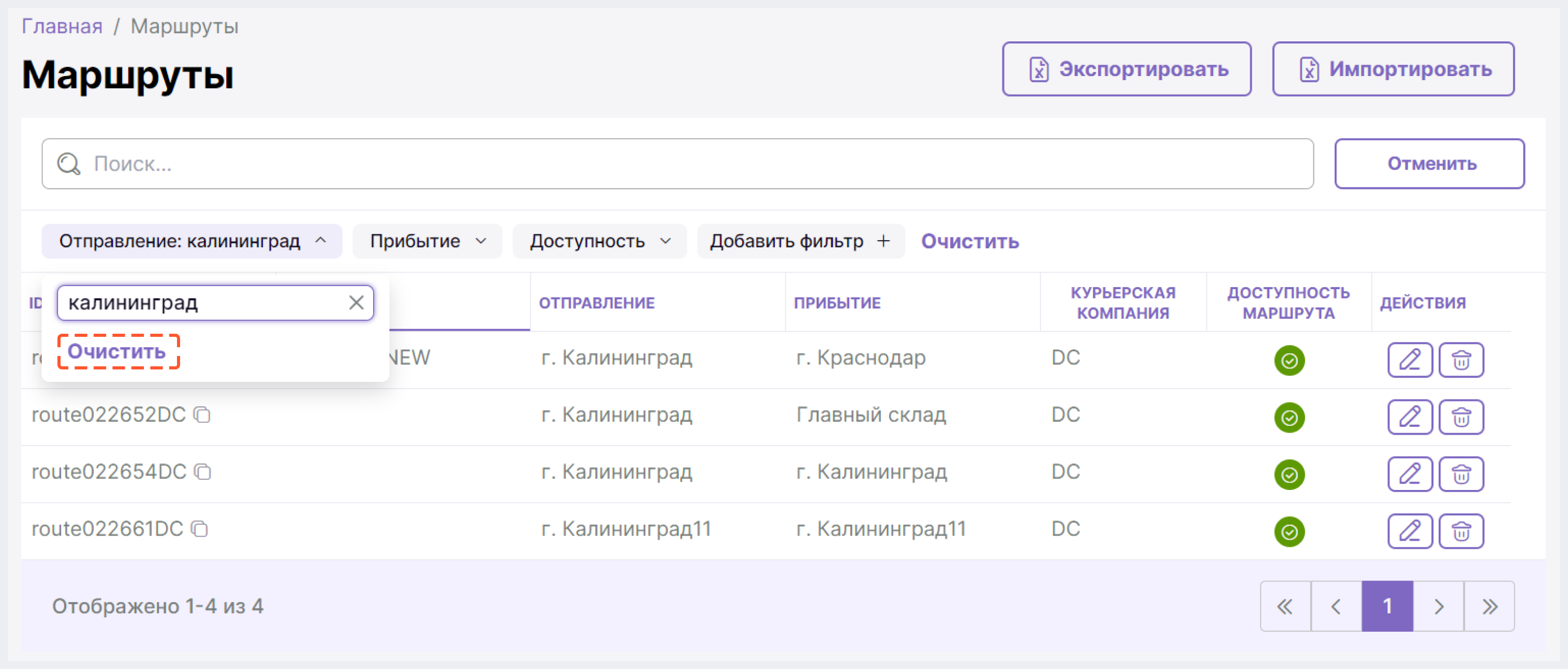Delete the route to г. Краснодар
The width and height of the screenshot is (1568, 669).
1461,361
